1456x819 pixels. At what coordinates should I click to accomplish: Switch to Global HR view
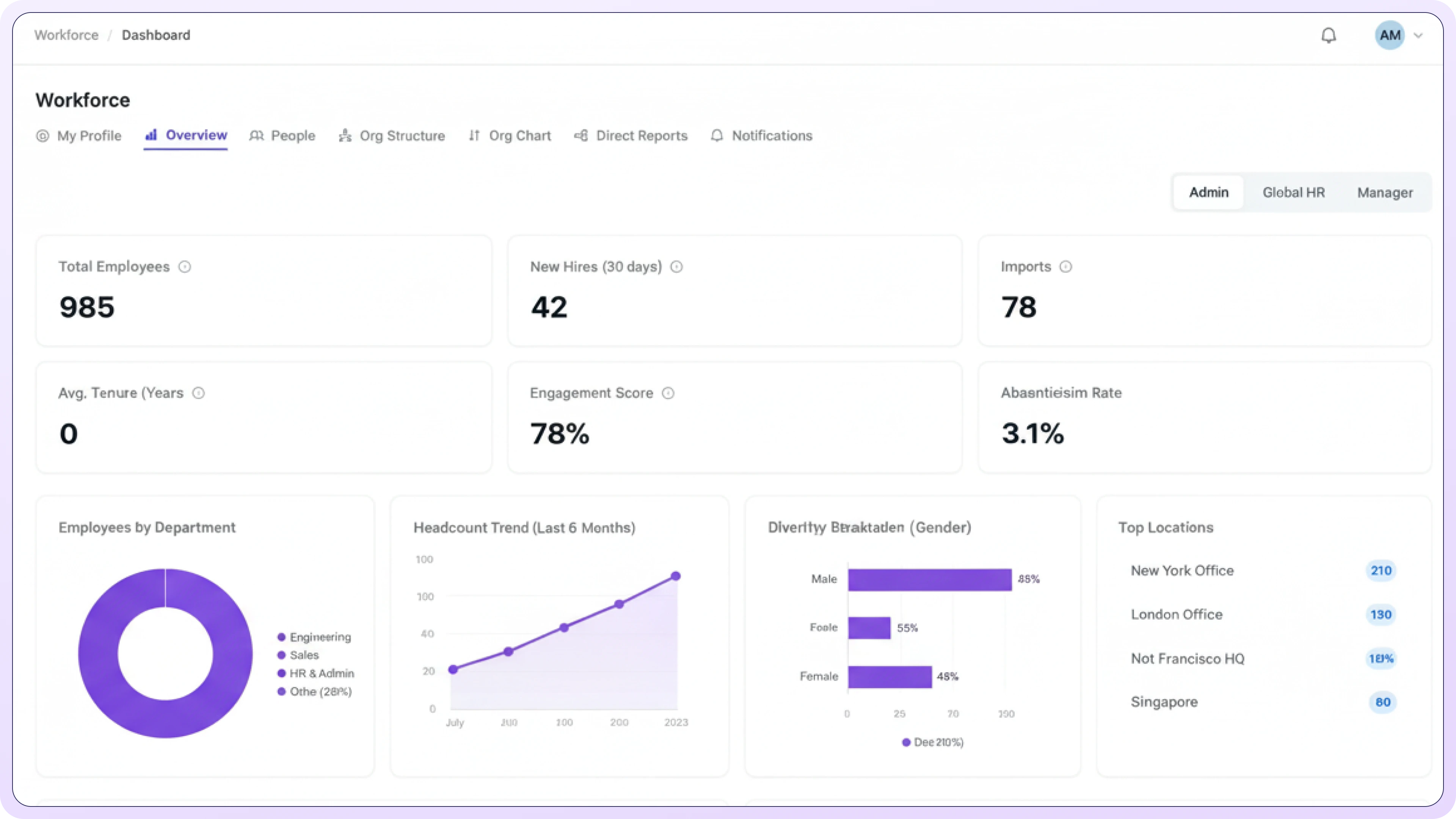pyautogui.click(x=1293, y=193)
